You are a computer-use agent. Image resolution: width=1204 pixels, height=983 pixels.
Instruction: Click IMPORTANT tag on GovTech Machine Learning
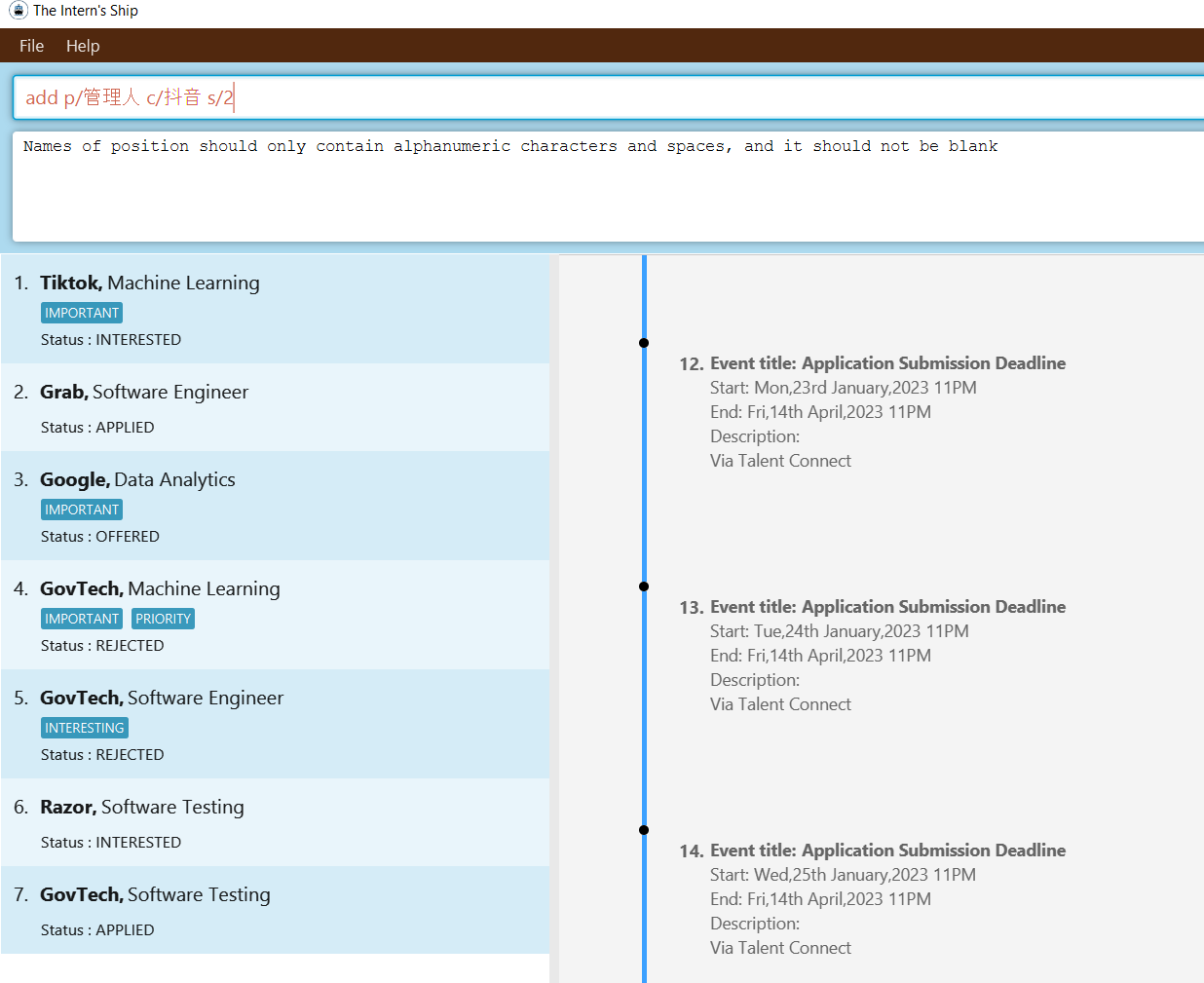click(x=82, y=619)
